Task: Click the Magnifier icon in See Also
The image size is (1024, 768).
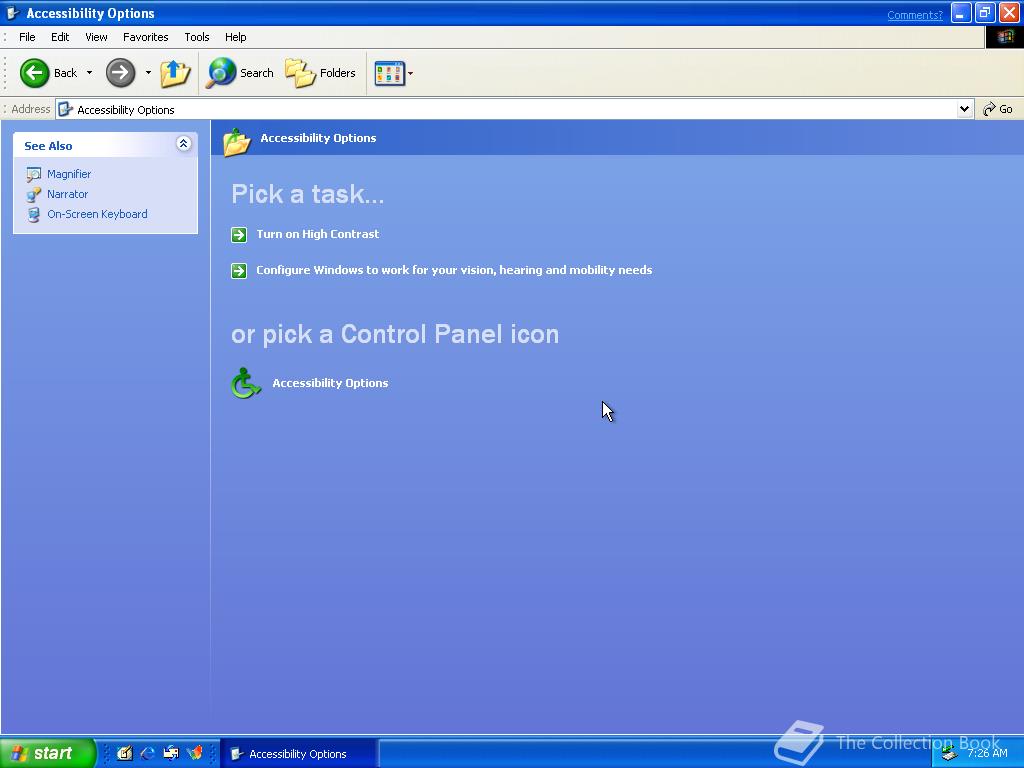Action: point(33,174)
